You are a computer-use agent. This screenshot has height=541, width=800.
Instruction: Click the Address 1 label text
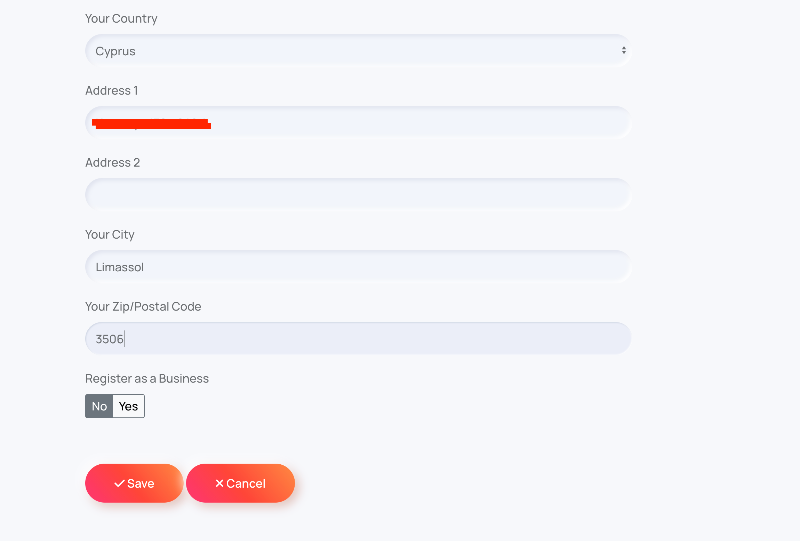[x=112, y=90]
